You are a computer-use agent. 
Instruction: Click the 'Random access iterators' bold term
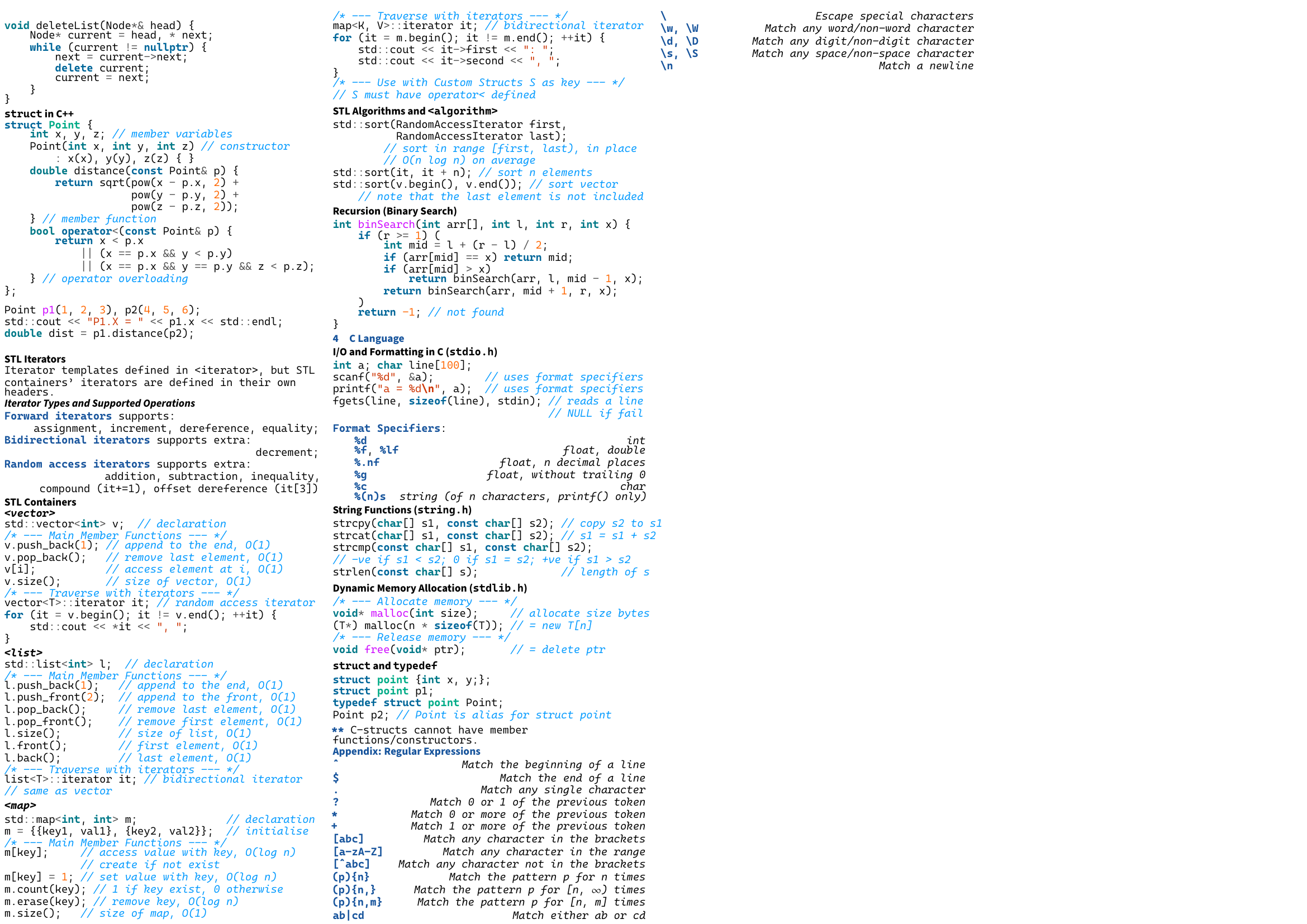tap(77, 464)
